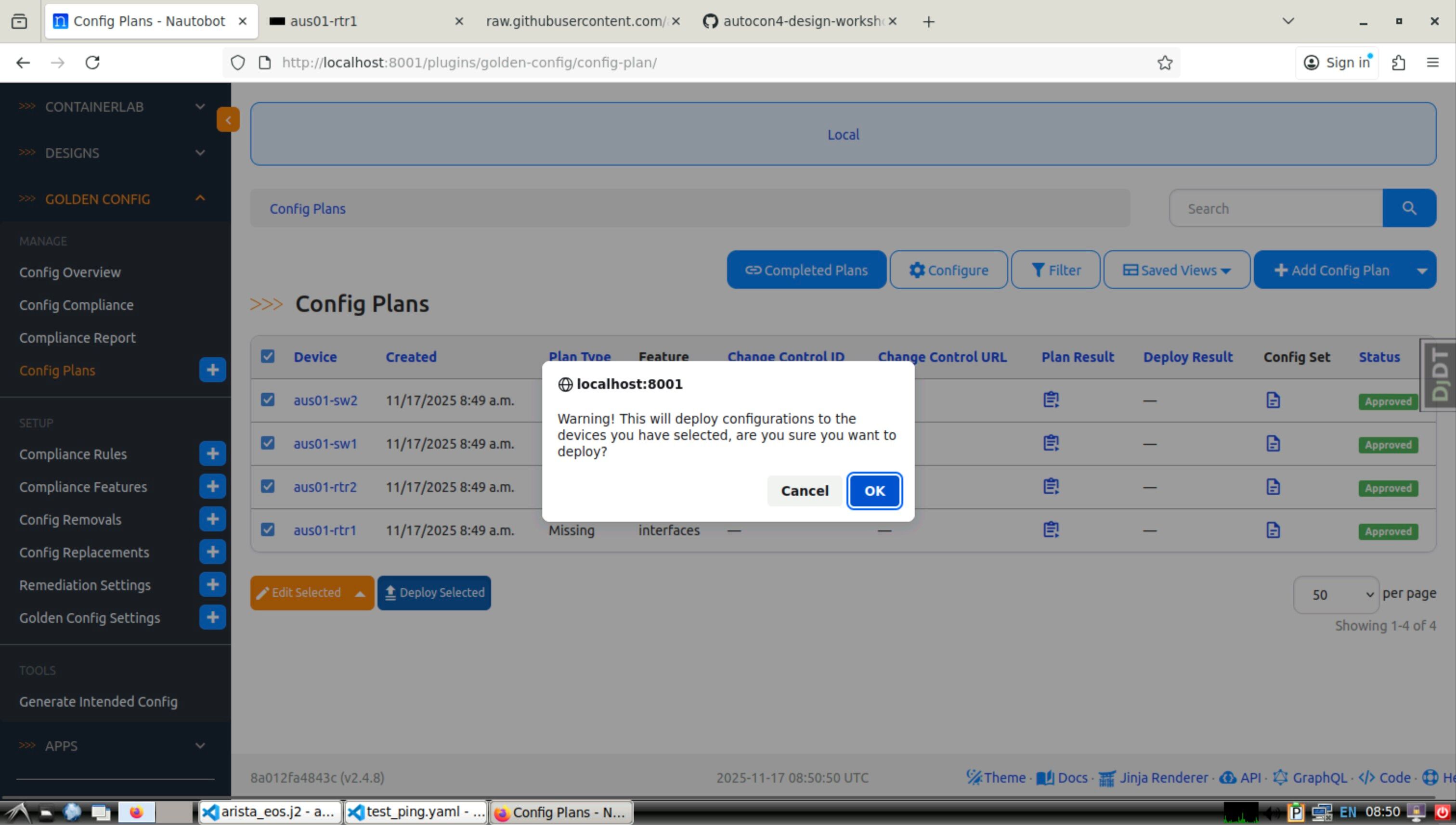Open Config Compliance in the sidebar
Screen dimensions: 1456x825
pyautogui.click(x=77, y=305)
